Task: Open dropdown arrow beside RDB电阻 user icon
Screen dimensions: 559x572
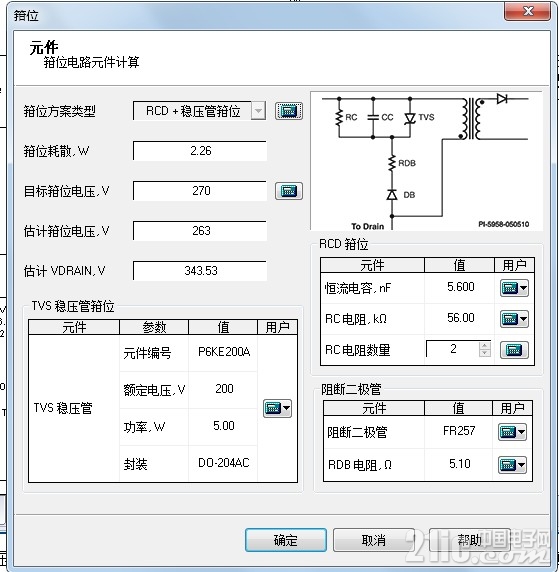Action: pos(521,465)
